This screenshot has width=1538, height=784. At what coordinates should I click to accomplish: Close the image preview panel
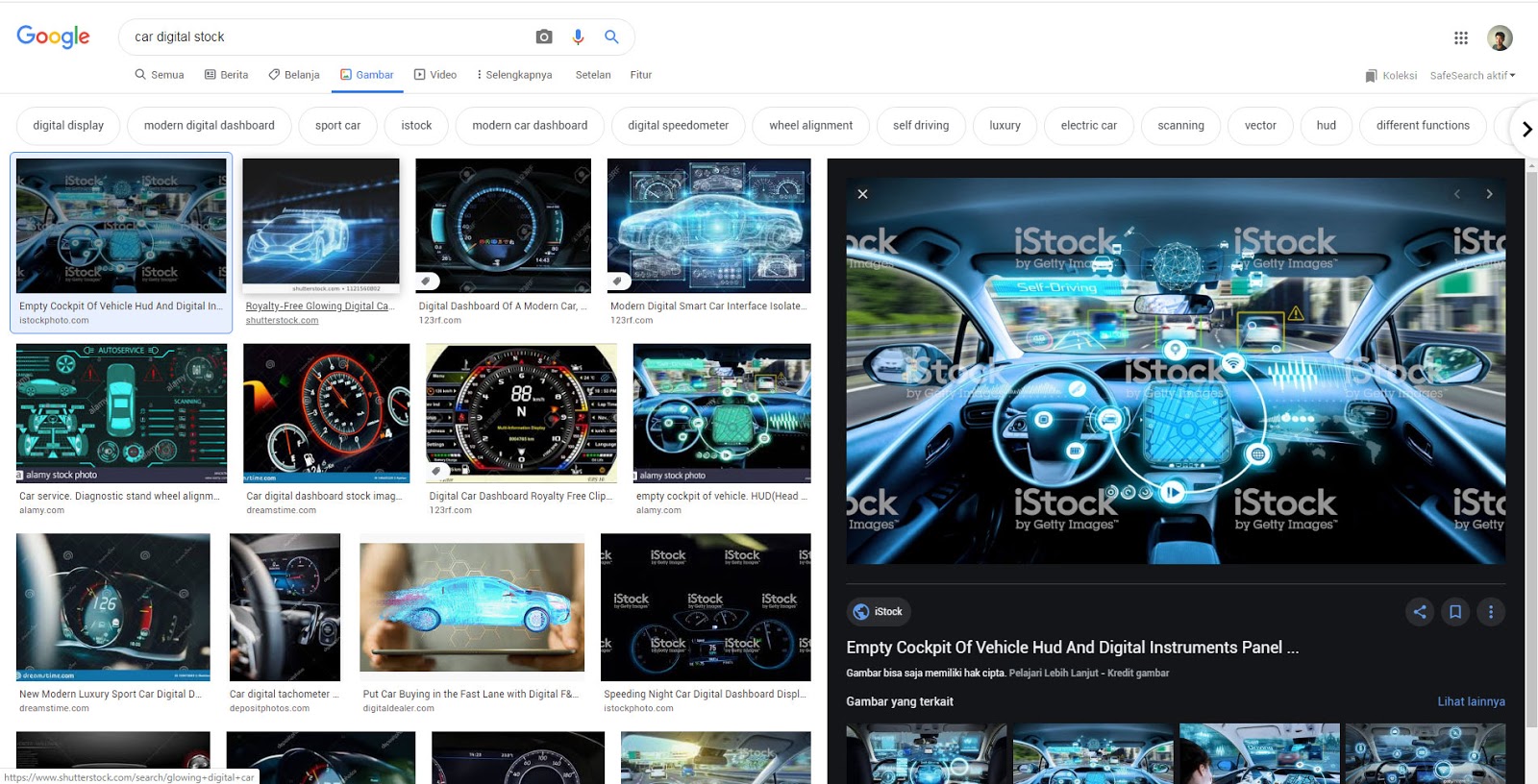pyautogui.click(x=862, y=194)
